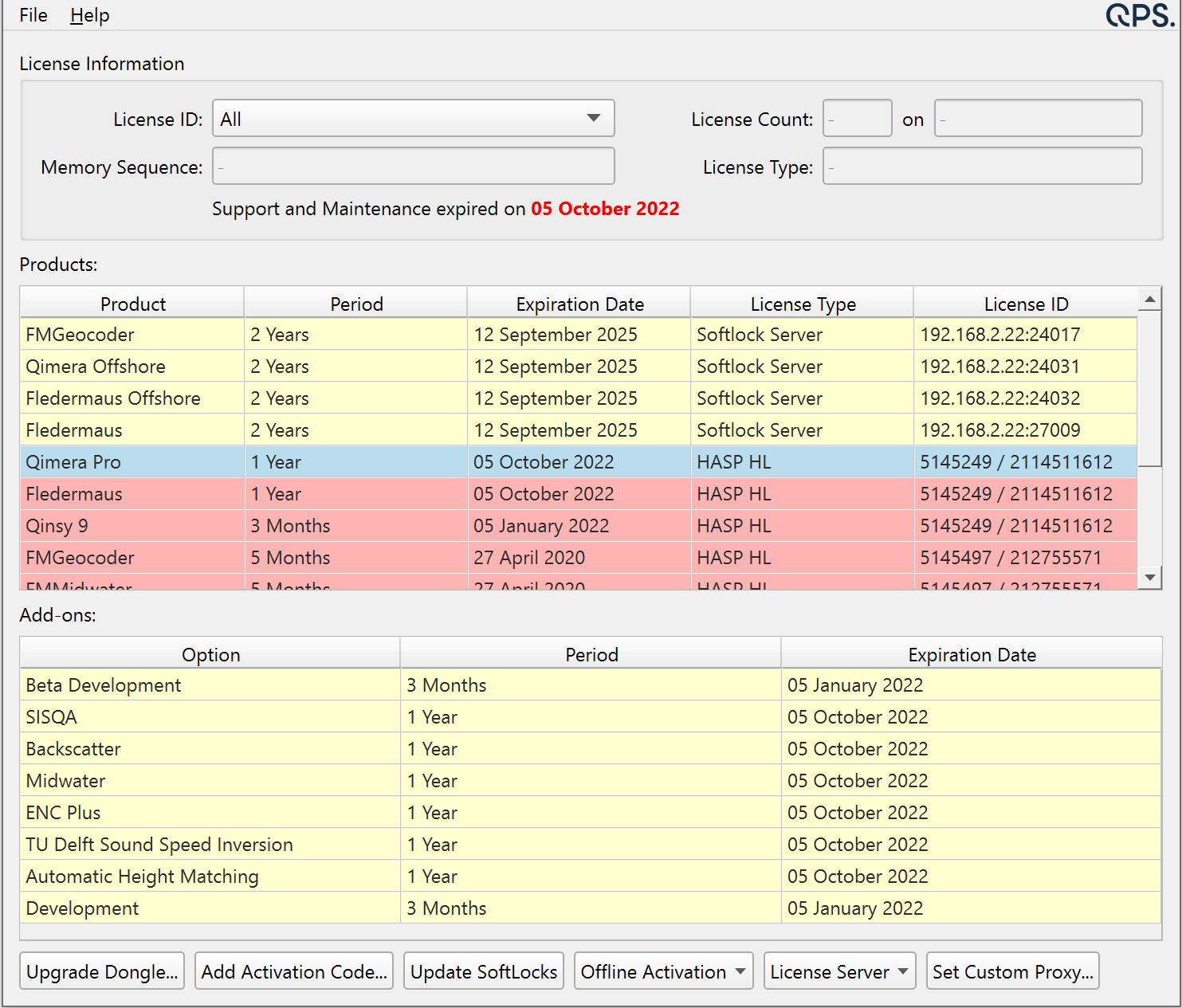The height and width of the screenshot is (1008, 1182).
Task: Open the License ID dropdown
Action: click(593, 118)
